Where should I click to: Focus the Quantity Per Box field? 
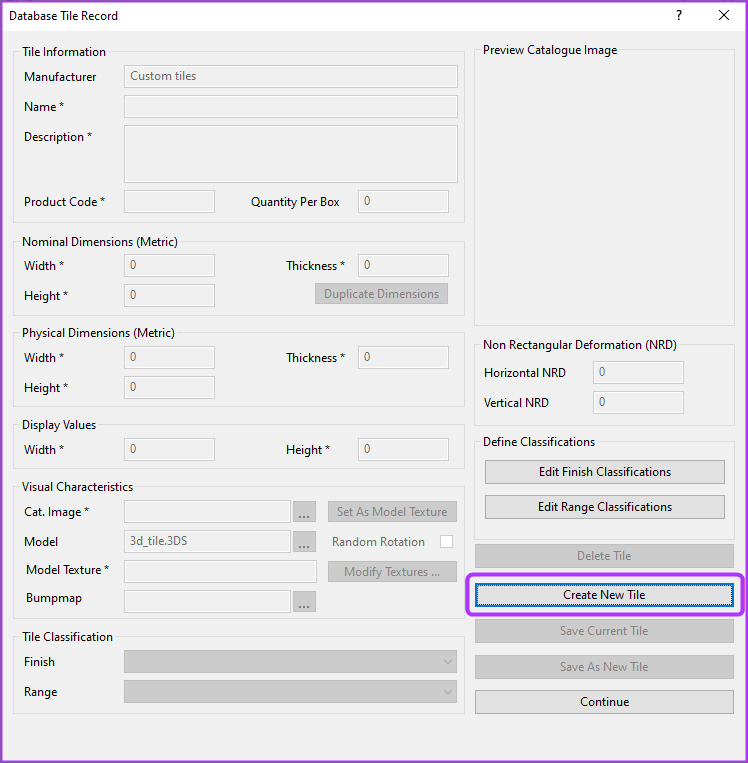pyautogui.click(x=403, y=201)
